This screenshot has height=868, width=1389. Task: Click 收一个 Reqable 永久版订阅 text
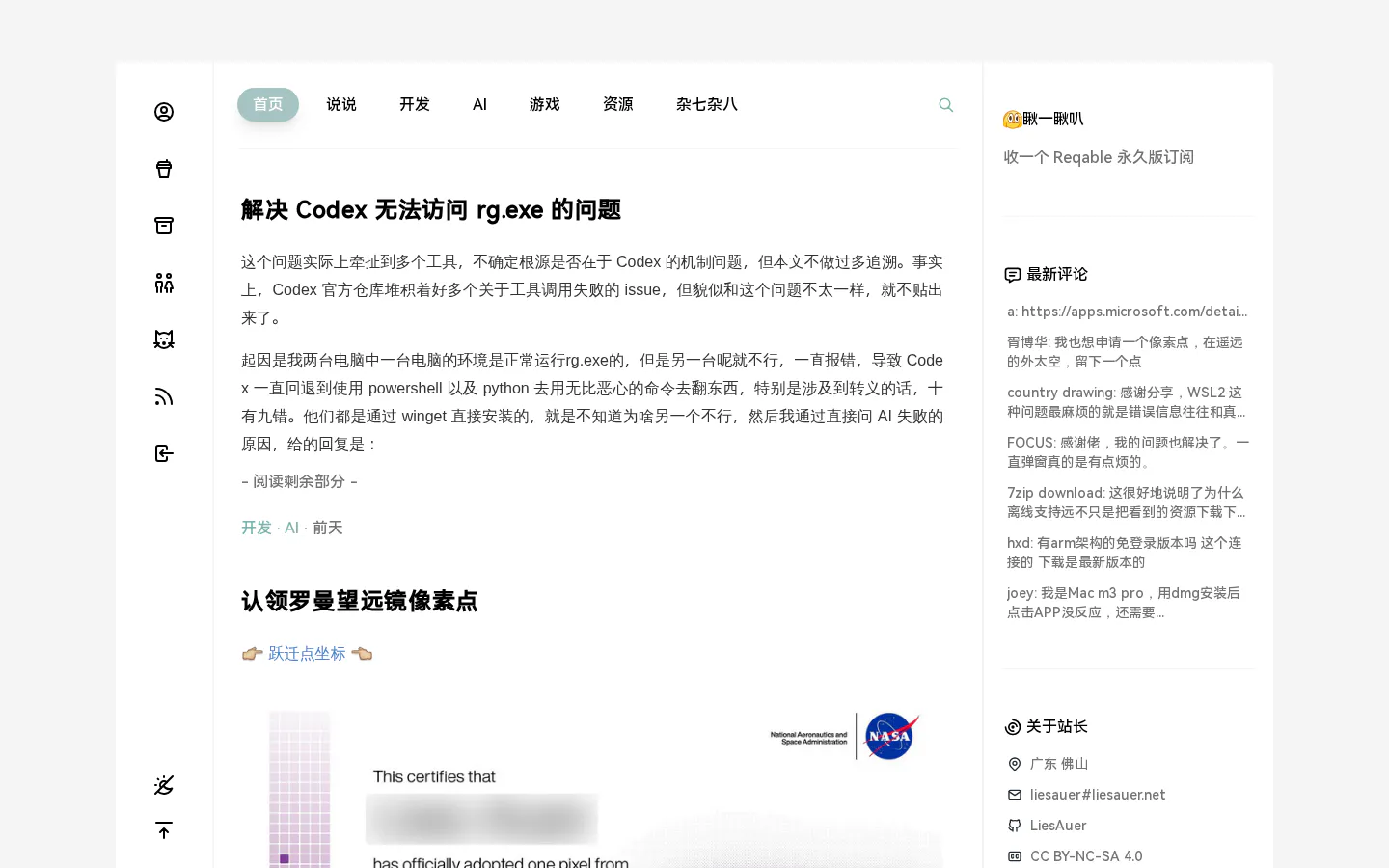point(1099,157)
